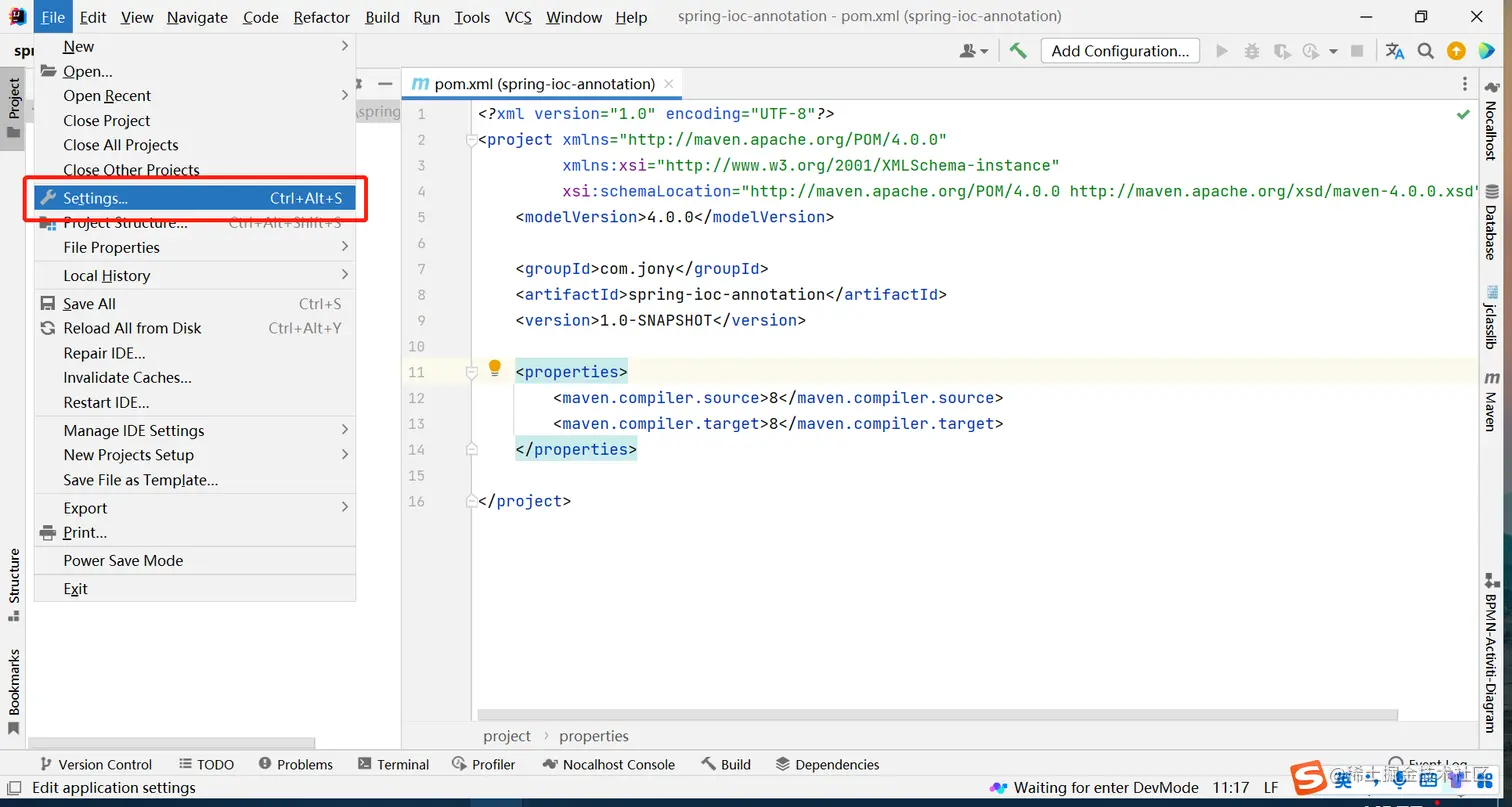Click the Run with Coverage icon
Image resolution: width=1512 pixels, height=807 pixels.
coord(1282,51)
